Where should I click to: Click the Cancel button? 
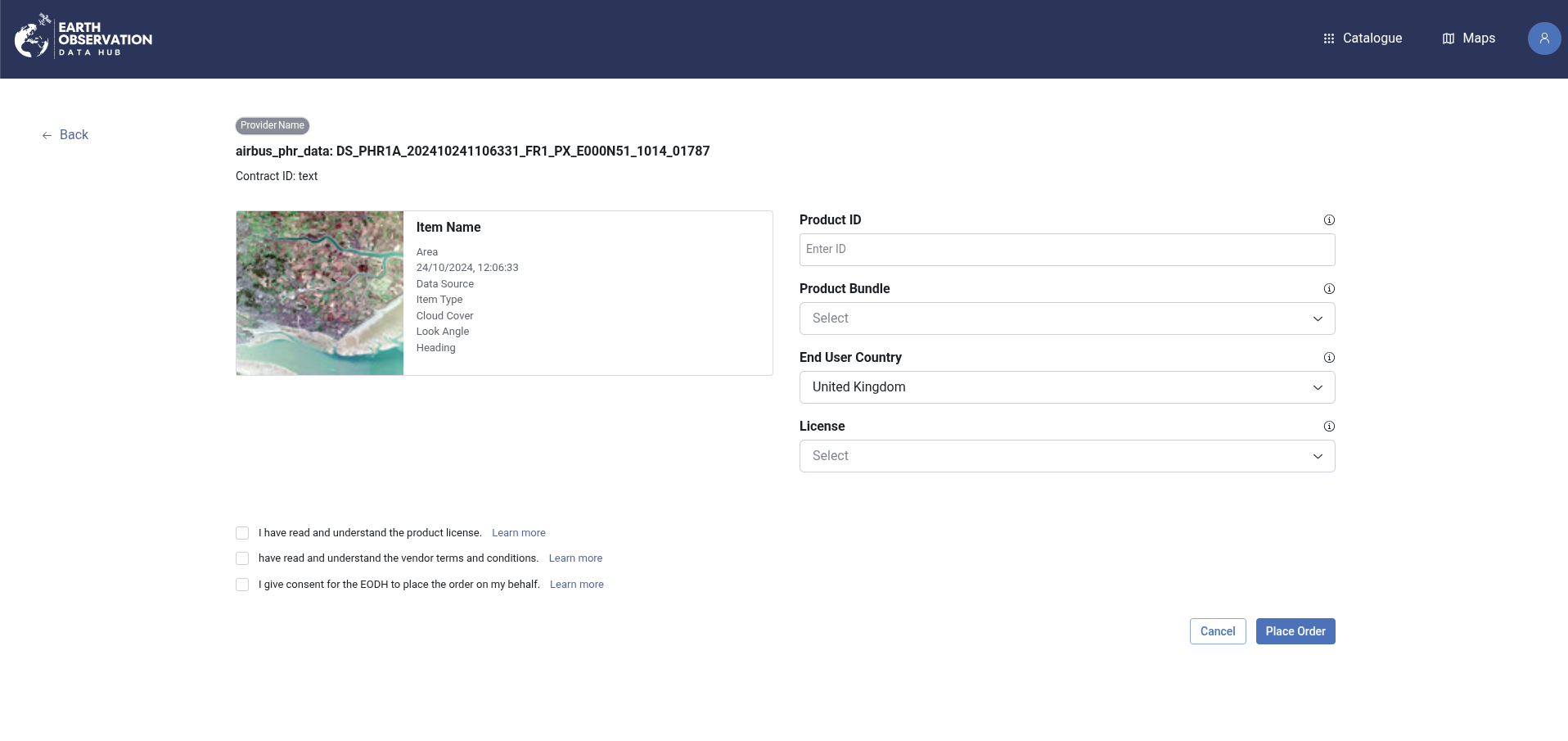click(1217, 631)
